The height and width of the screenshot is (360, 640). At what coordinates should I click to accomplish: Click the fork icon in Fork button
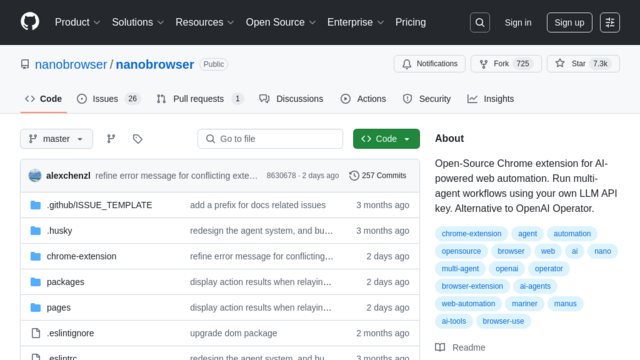point(484,64)
